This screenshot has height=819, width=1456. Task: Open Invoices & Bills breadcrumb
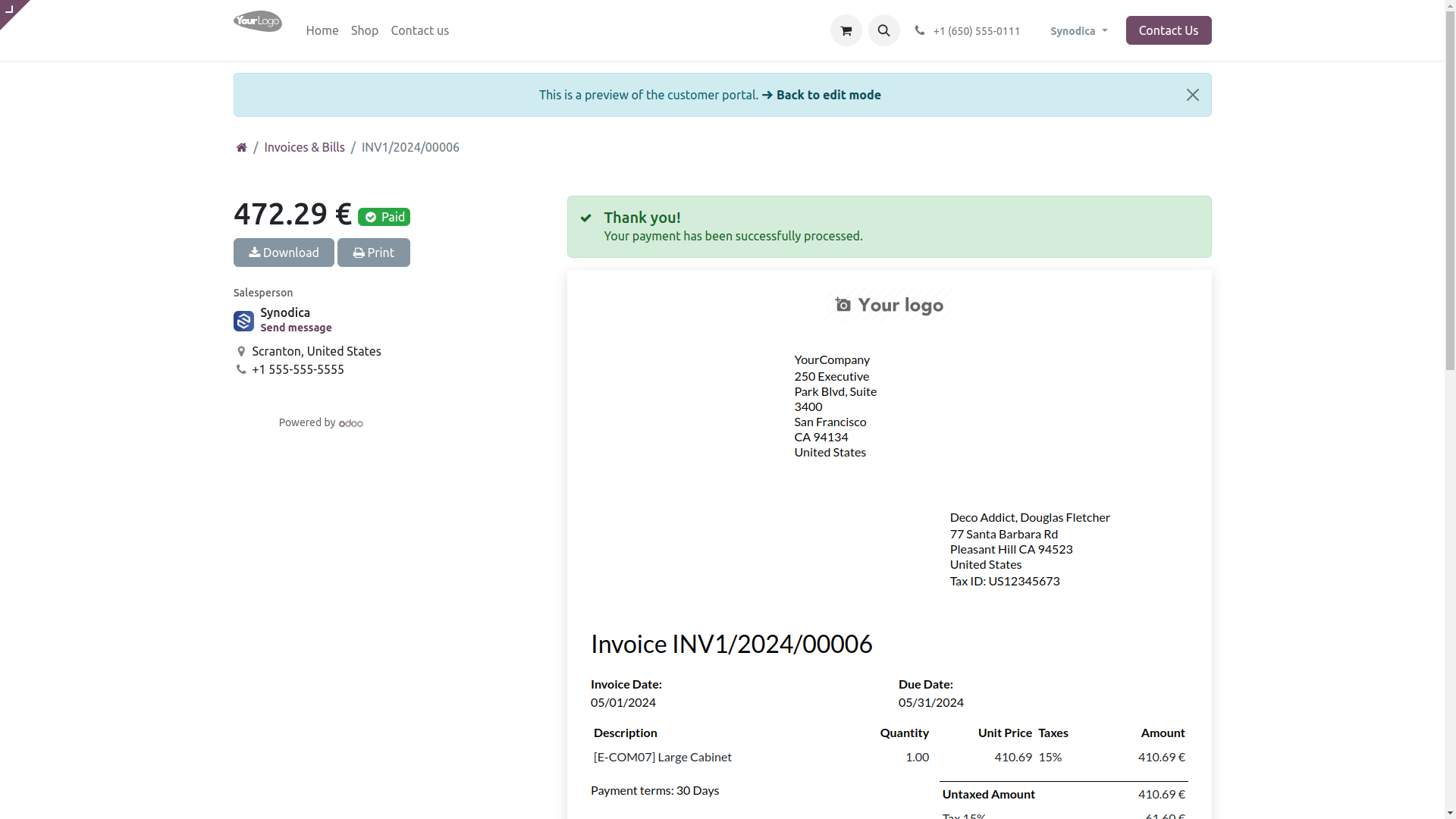click(x=304, y=147)
